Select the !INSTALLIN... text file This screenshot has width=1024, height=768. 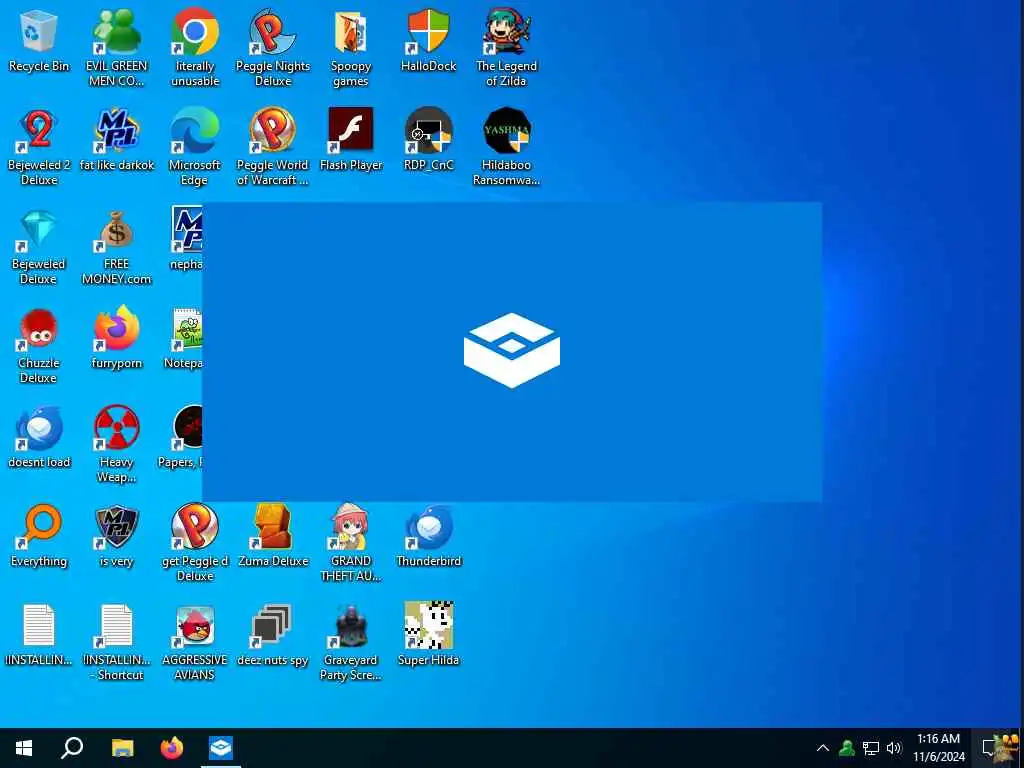tap(39, 637)
